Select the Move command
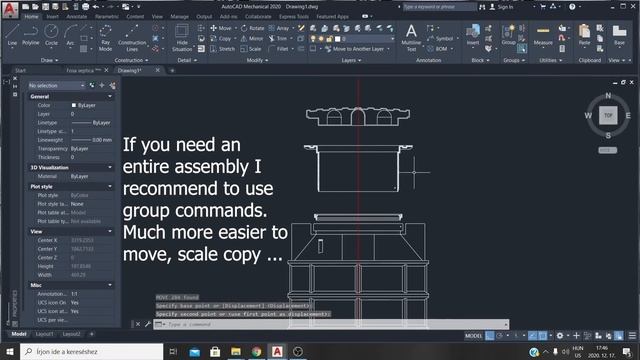640x360 pixels. pos(221,28)
